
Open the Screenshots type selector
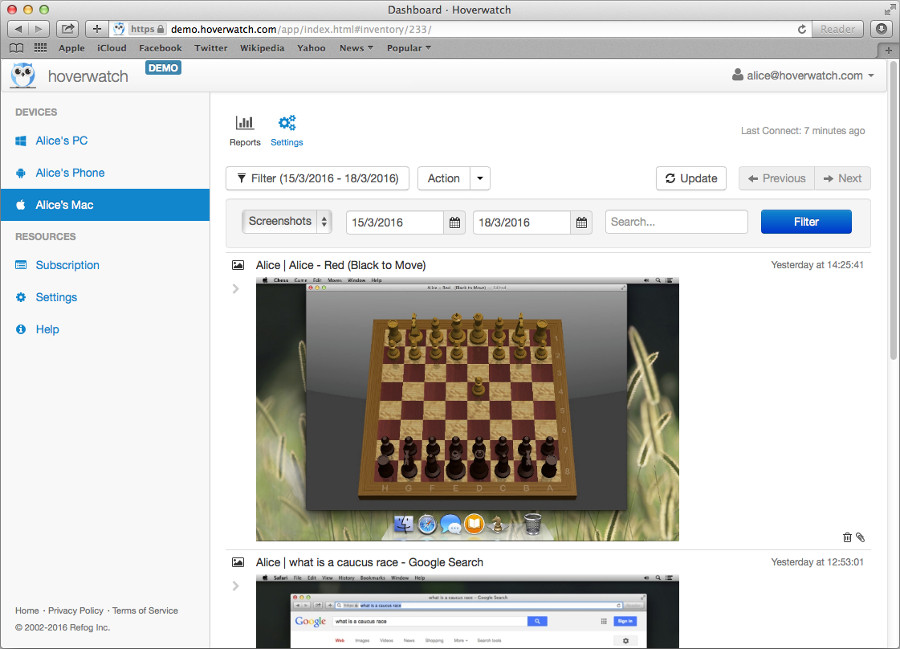pos(287,222)
